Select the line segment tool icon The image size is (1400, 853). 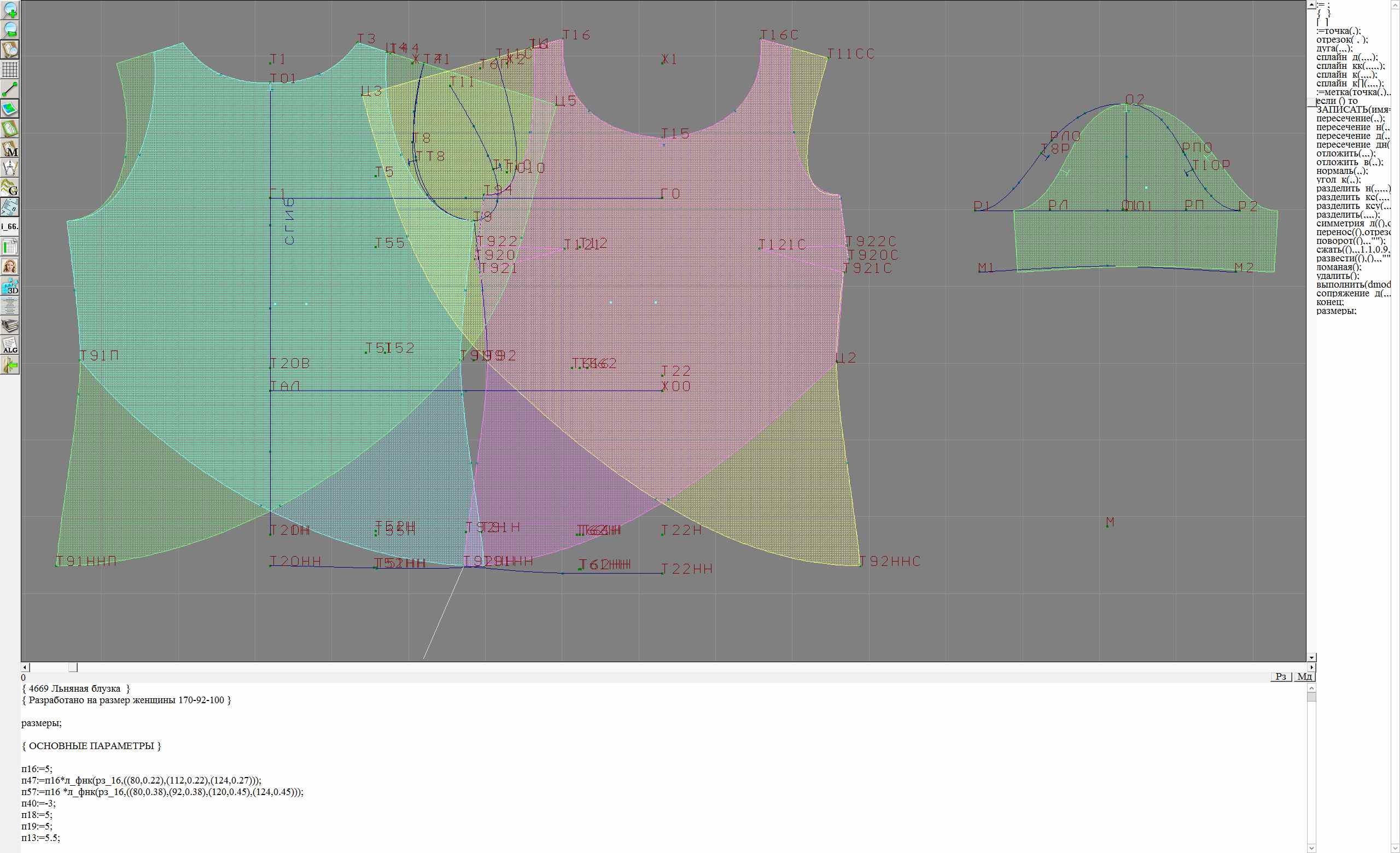(x=10, y=89)
